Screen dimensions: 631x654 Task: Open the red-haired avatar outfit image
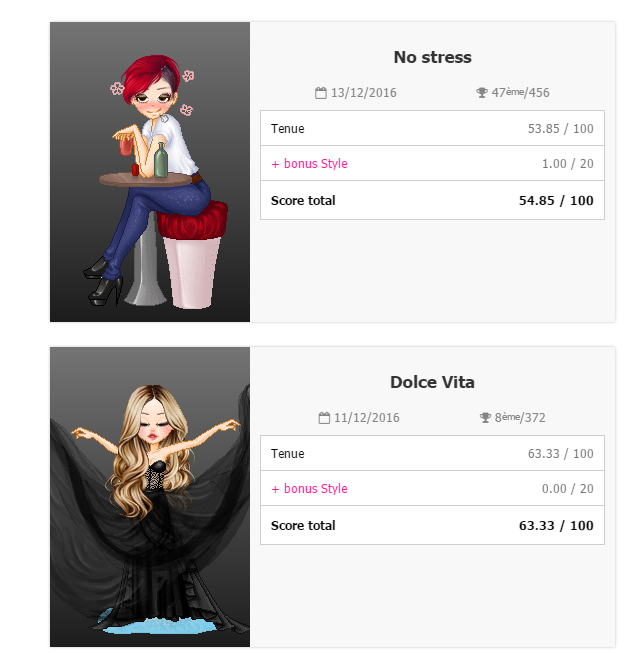pos(150,172)
